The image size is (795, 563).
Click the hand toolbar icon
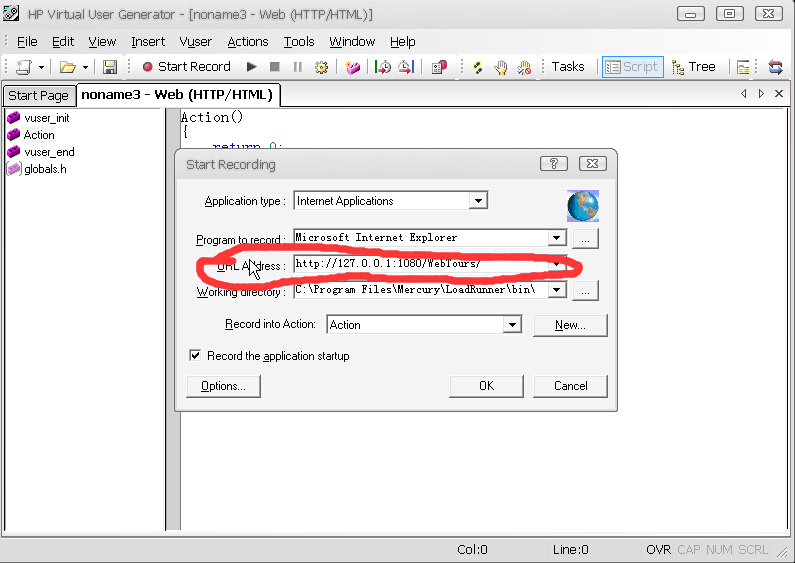coord(500,67)
